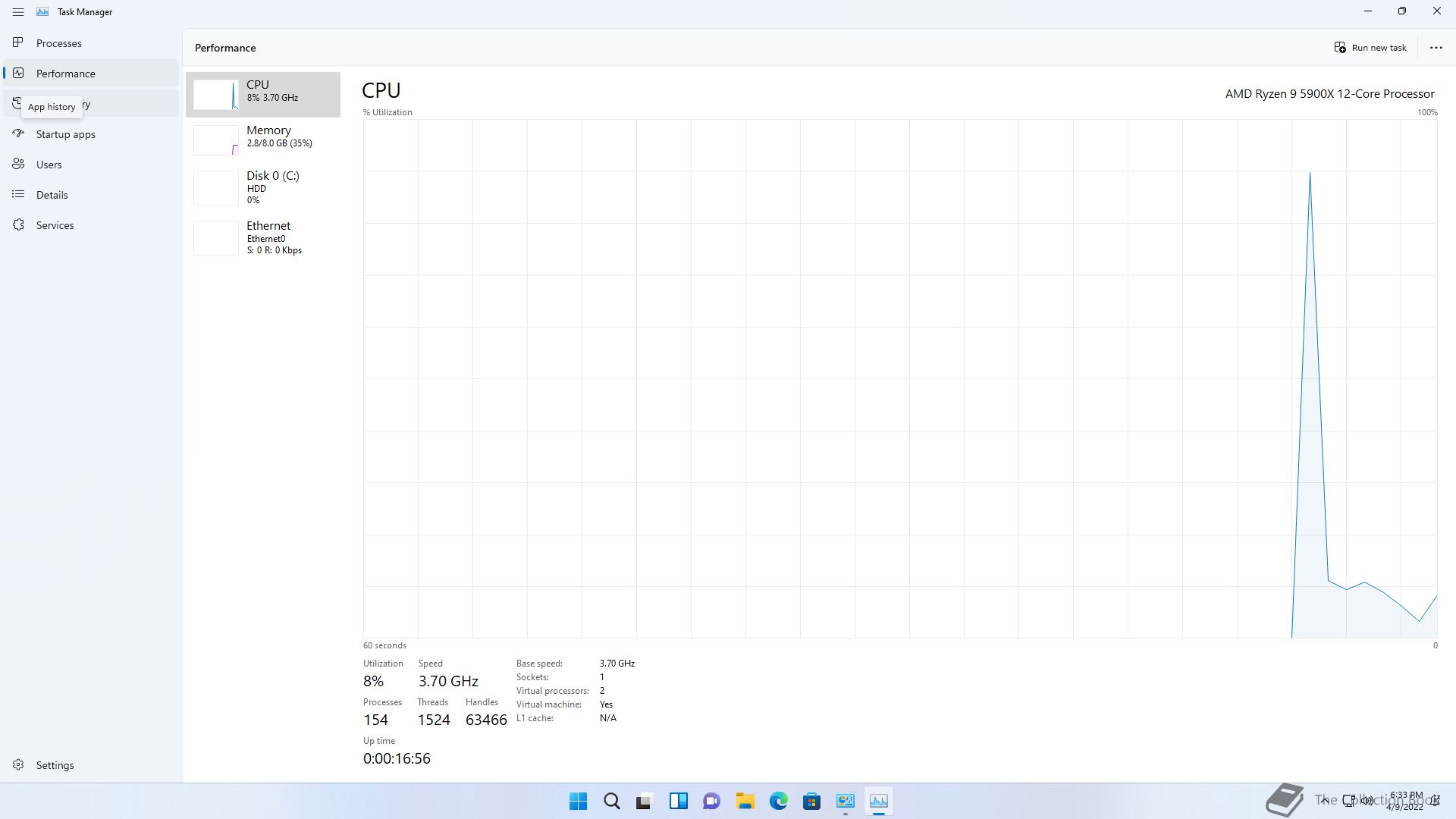1456x819 pixels.
Task: Open the Users page
Action: click(91, 165)
